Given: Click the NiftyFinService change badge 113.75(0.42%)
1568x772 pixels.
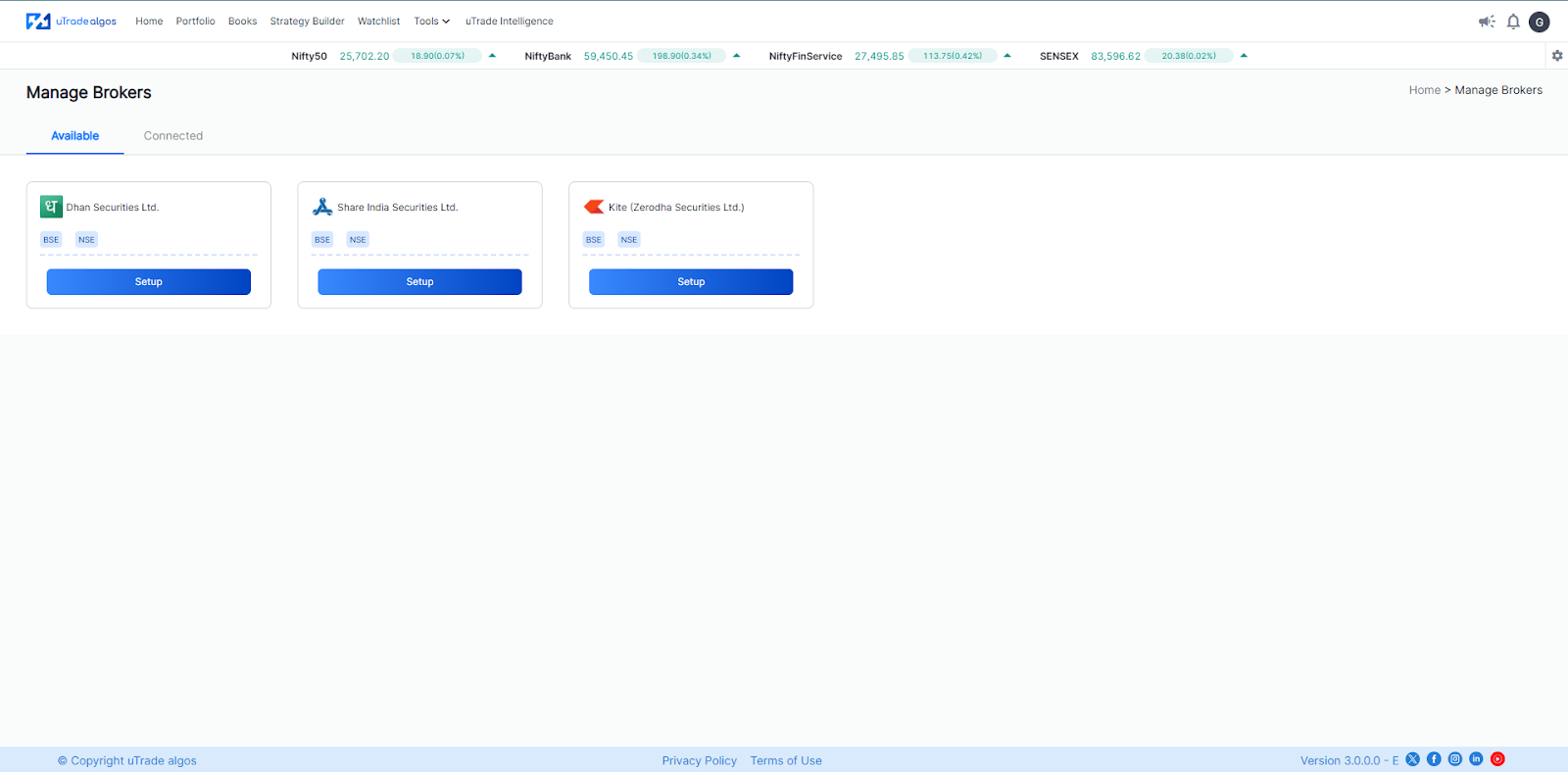Looking at the screenshot, I should tap(953, 56).
